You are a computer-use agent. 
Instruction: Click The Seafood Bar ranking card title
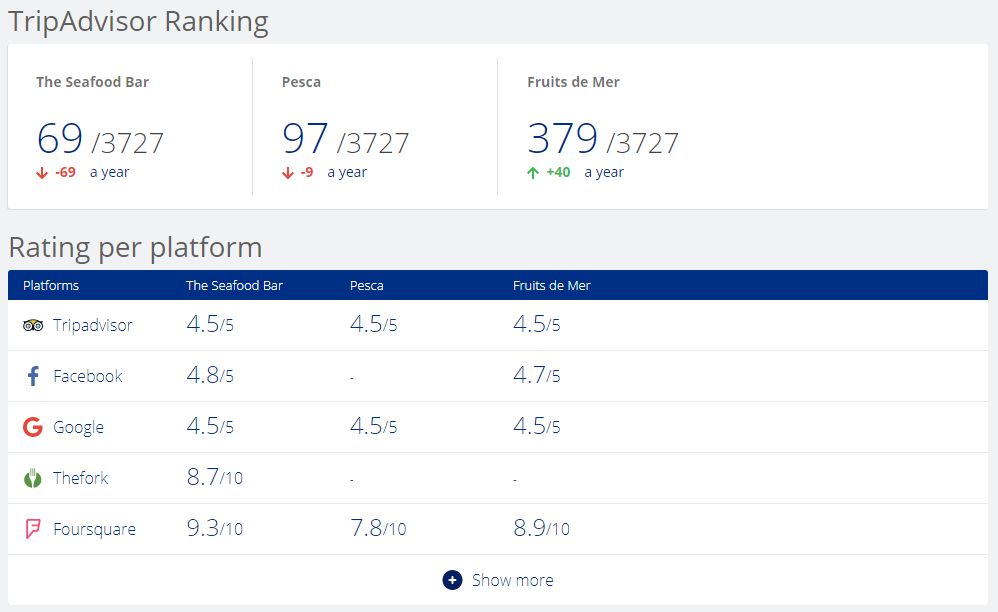tap(92, 82)
